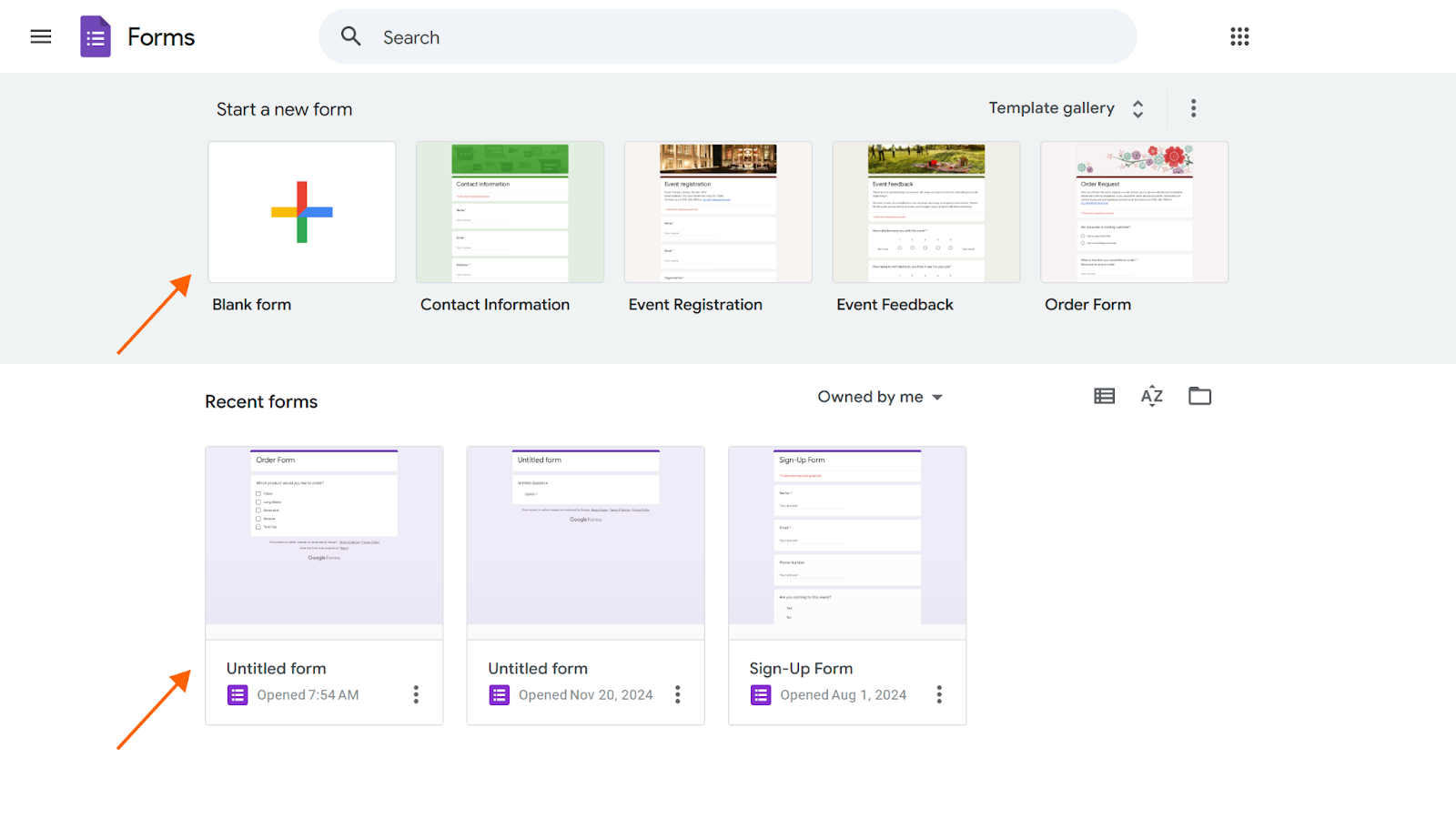Open the Contact Information template

tap(511, 212)
